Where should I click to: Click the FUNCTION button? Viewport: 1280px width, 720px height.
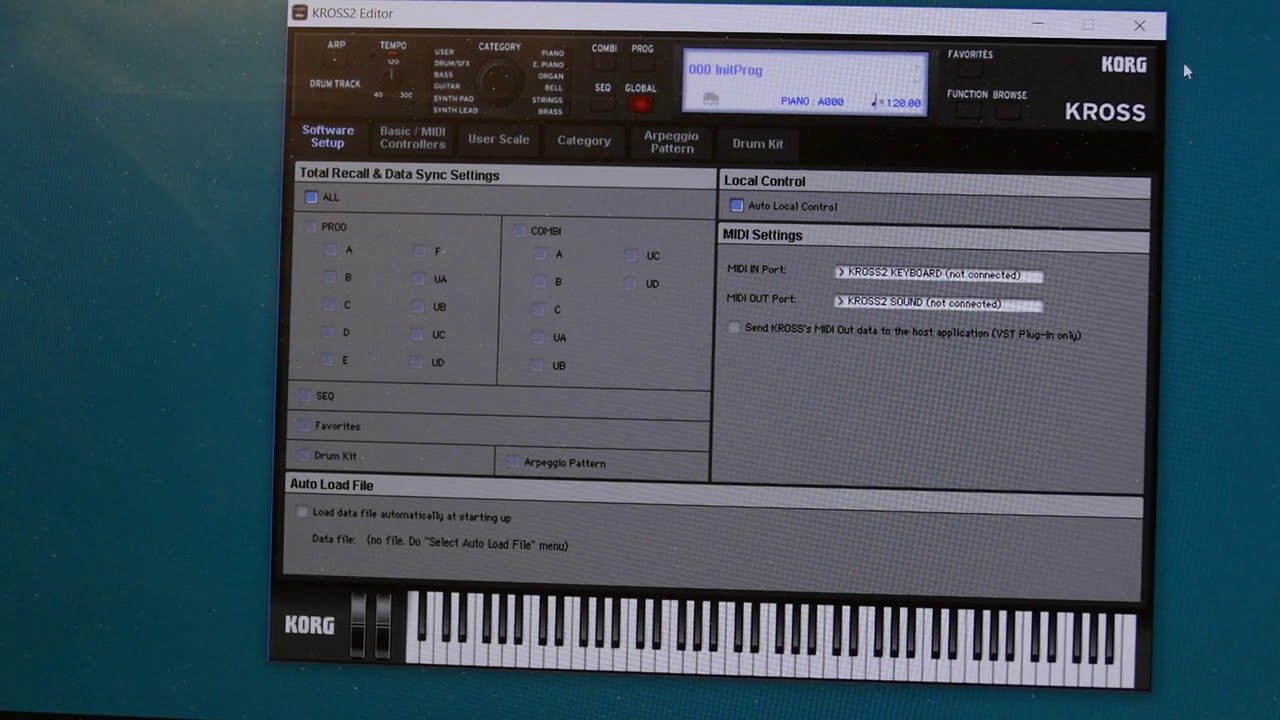pos(967,111)
